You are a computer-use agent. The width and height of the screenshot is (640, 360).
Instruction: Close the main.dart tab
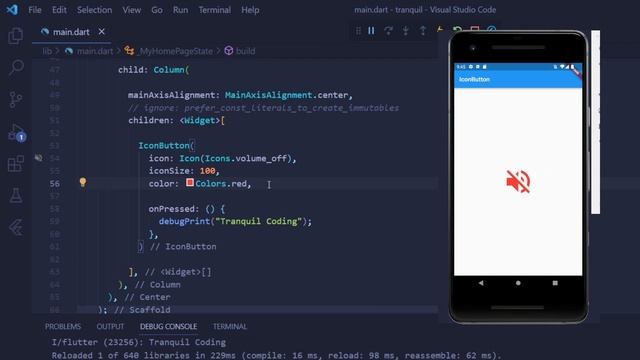101,31
